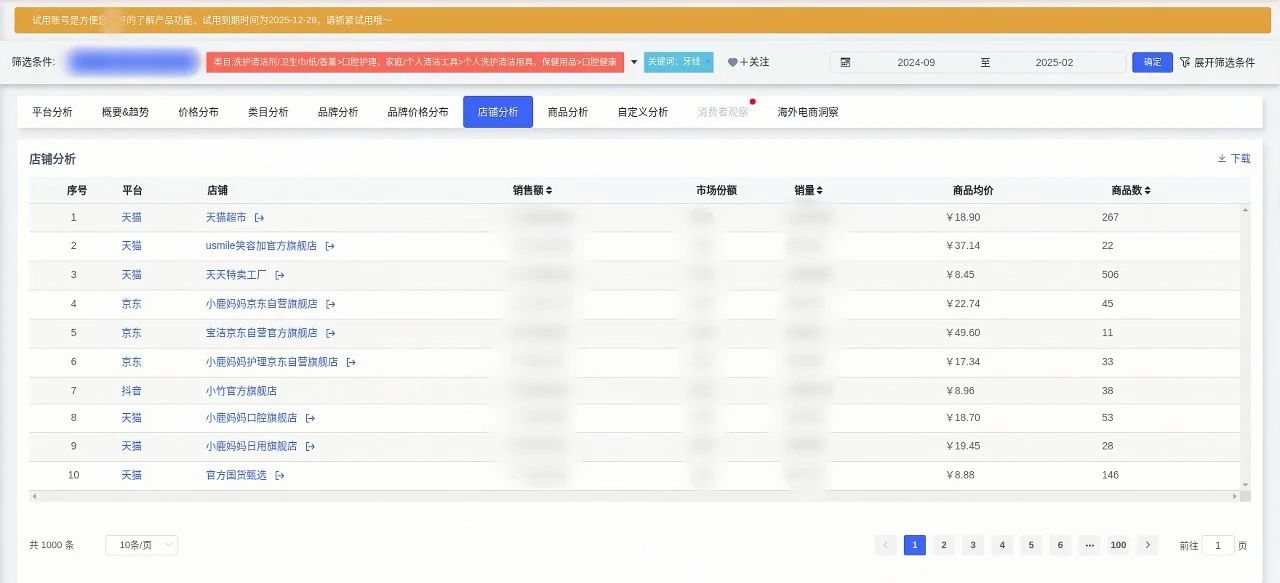Image resolution: width=1280 pixels, height=583 pixels.
Task: Click external link icon beside 小鹿妈妈日用旗舰店
Action: [x=310, y=446]
